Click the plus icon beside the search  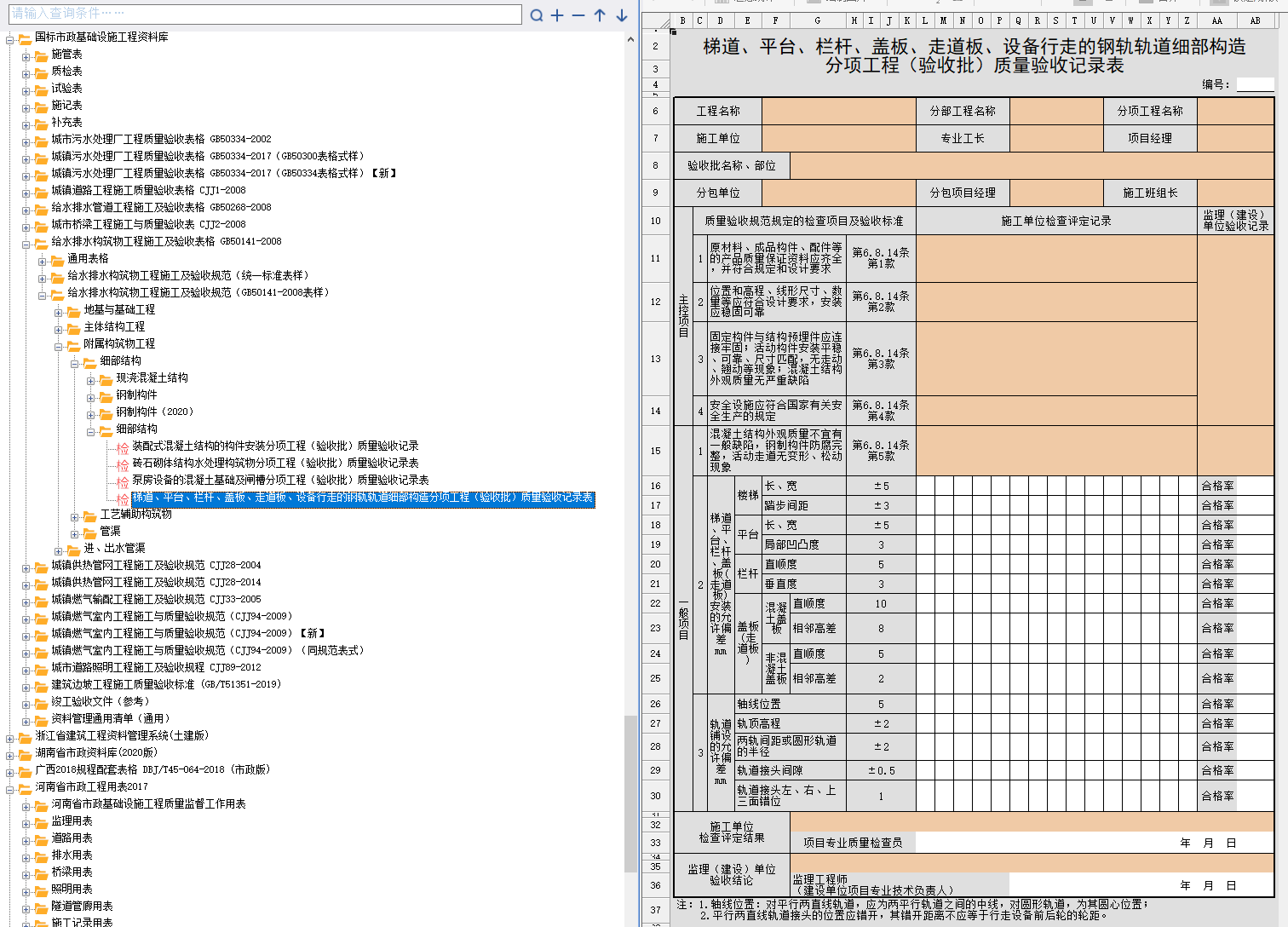click(557, 15)
